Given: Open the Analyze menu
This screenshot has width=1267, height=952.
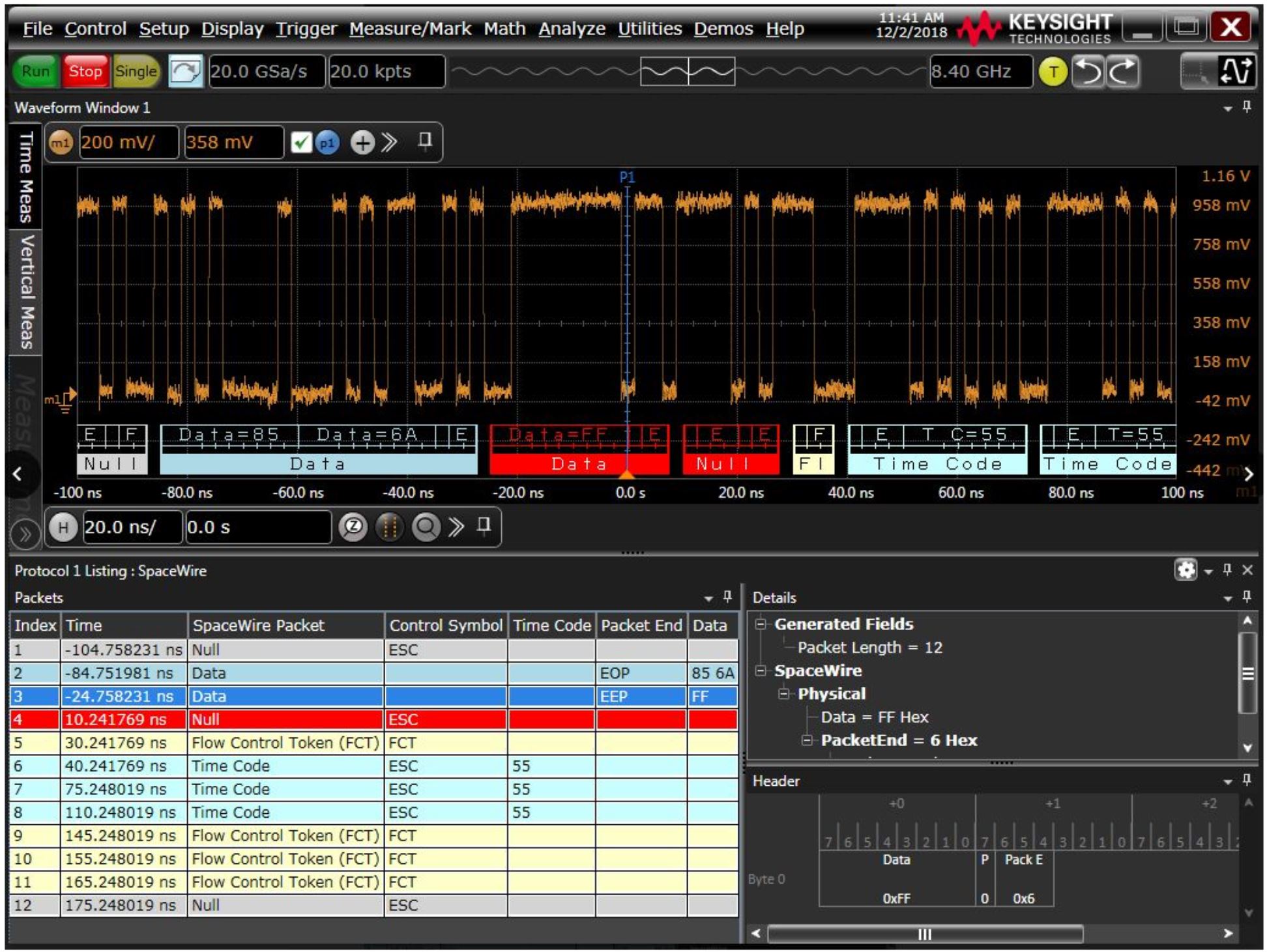Looking at the screenshot, I should [x=572, y=28].
